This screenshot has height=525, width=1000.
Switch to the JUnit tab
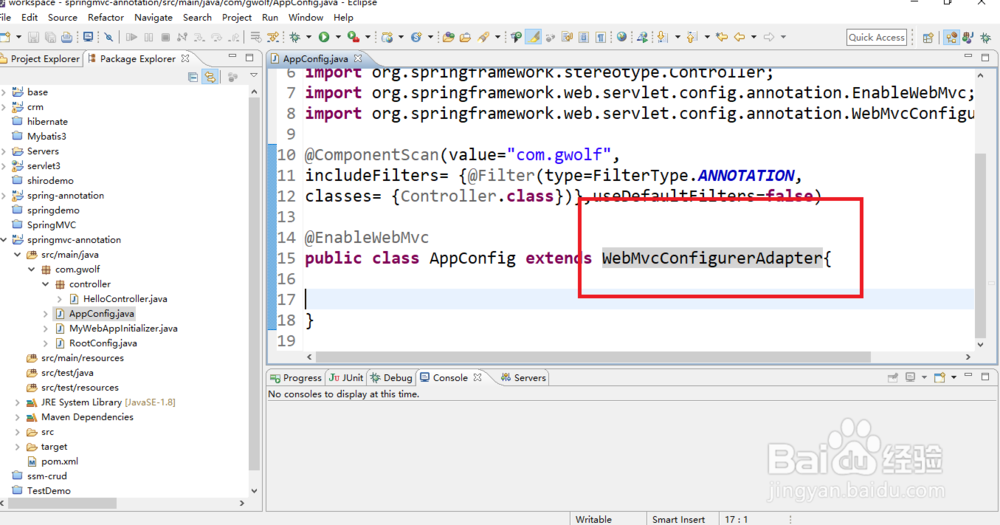click(346, 378)
